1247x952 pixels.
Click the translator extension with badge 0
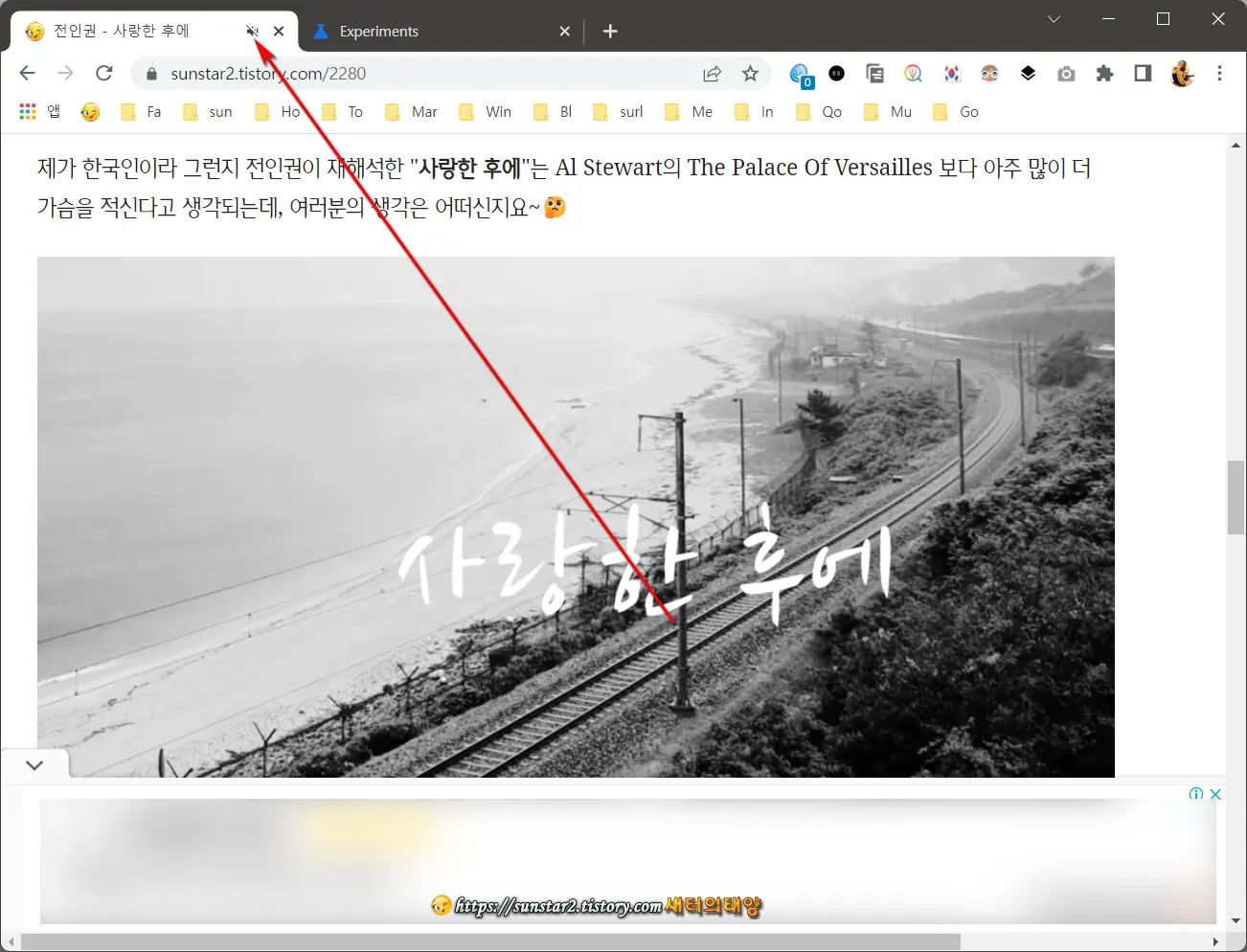pyautogui.click(x=800, y=74)
